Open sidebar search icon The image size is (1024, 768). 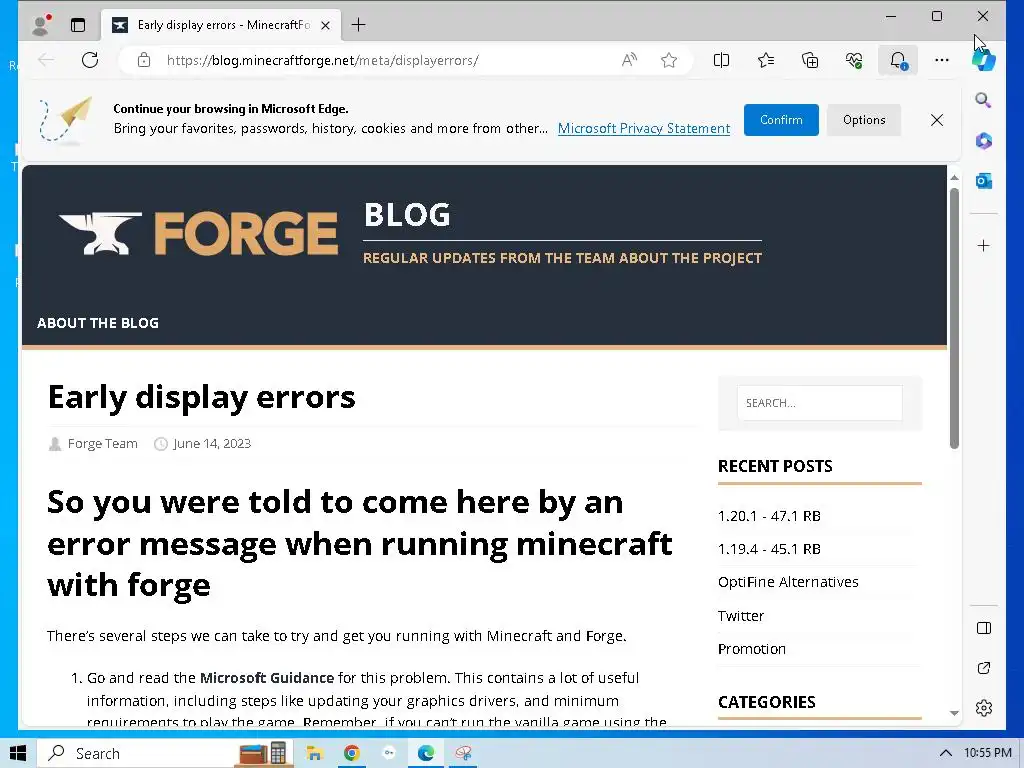pos(984,100)
